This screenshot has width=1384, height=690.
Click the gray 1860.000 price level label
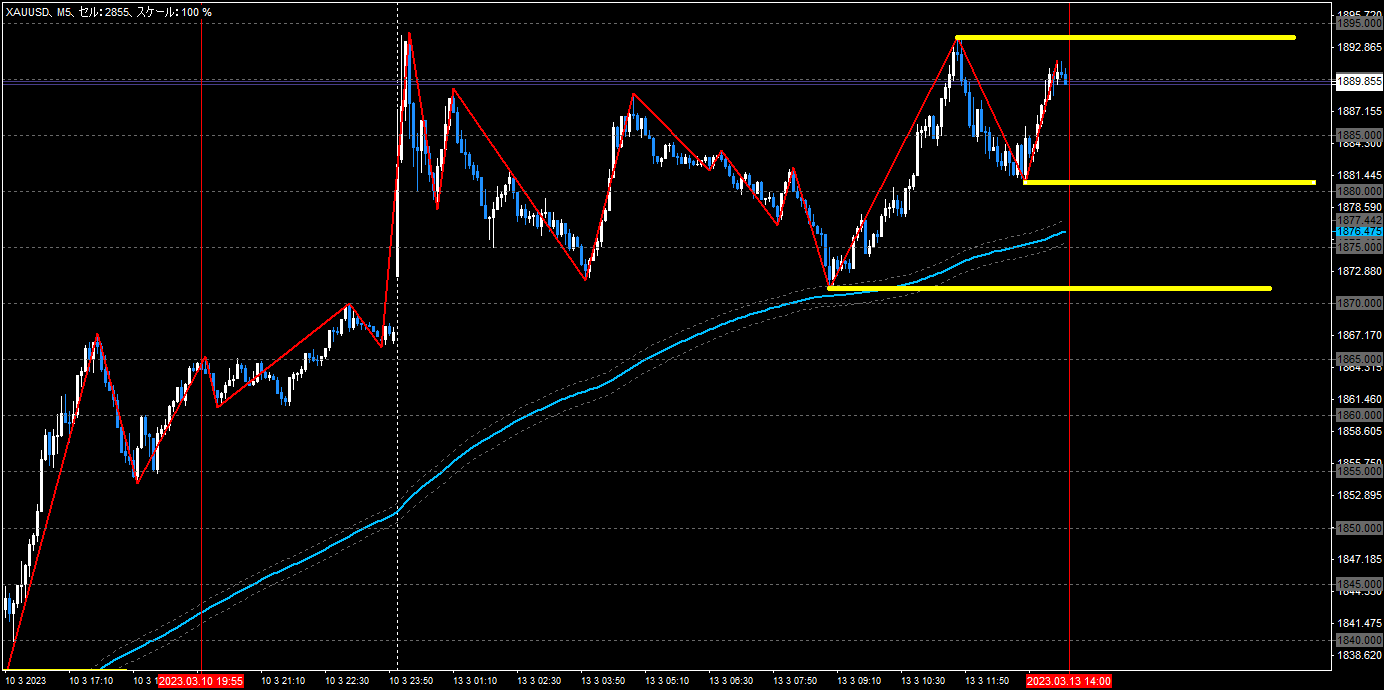point(1359,415)
